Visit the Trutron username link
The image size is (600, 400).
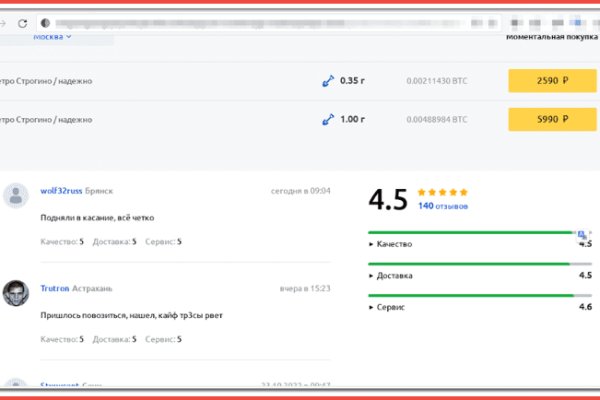55,288
